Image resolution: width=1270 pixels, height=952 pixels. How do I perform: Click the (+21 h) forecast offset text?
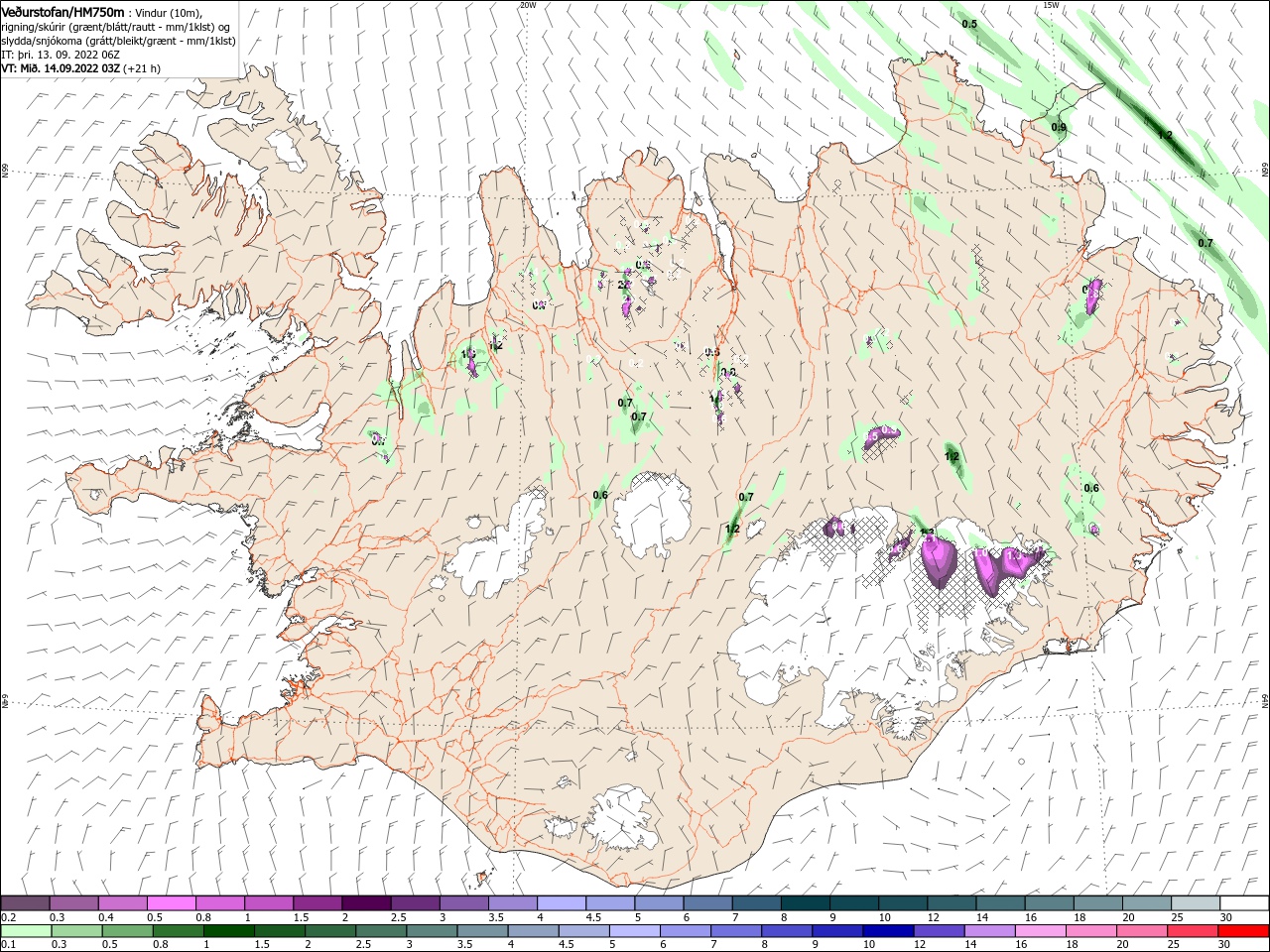click(x=143, y=68)
